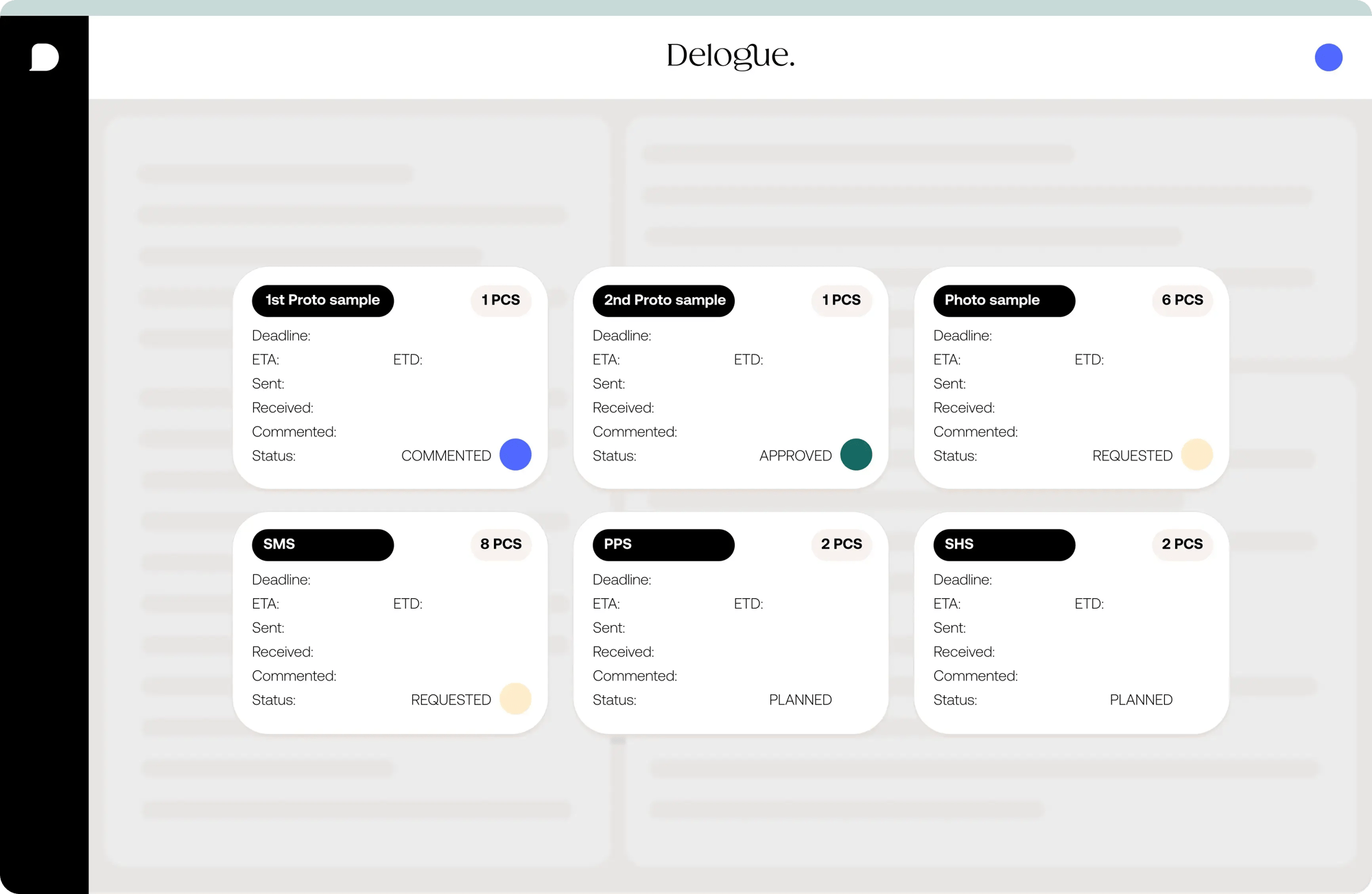Click the Delogue wordmark in header
1372x894 pixels.
pyautogui.click(x=730, y=56)
